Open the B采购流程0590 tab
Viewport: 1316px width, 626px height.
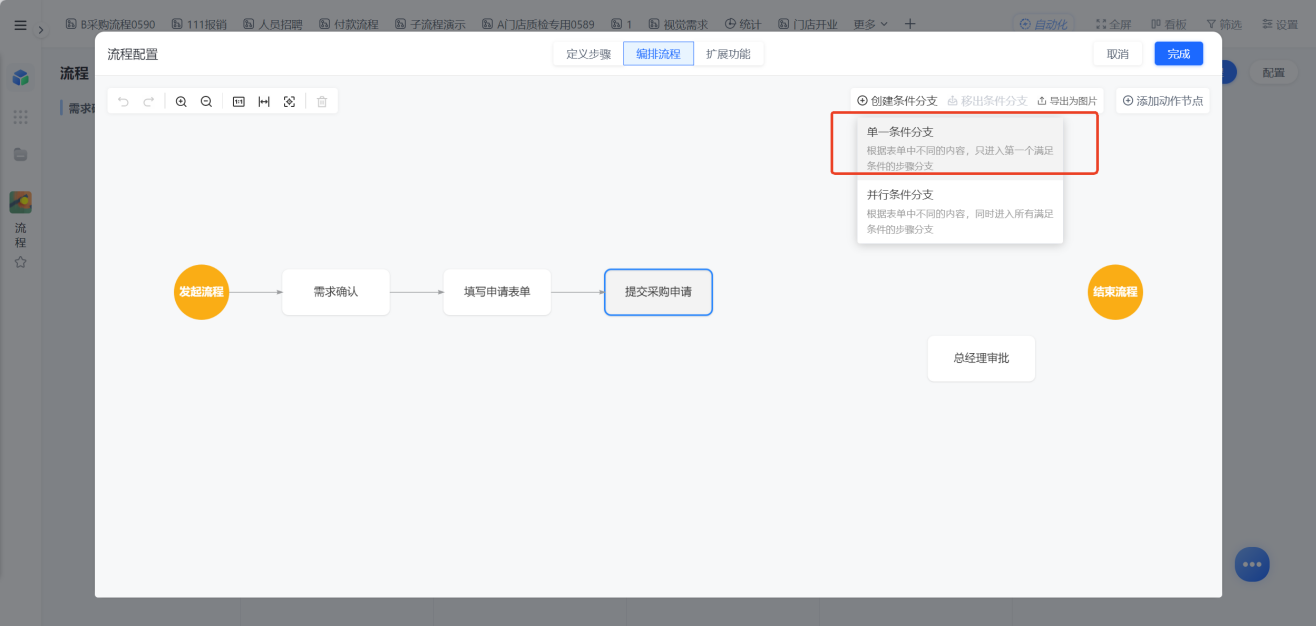(x=110, y=24)
